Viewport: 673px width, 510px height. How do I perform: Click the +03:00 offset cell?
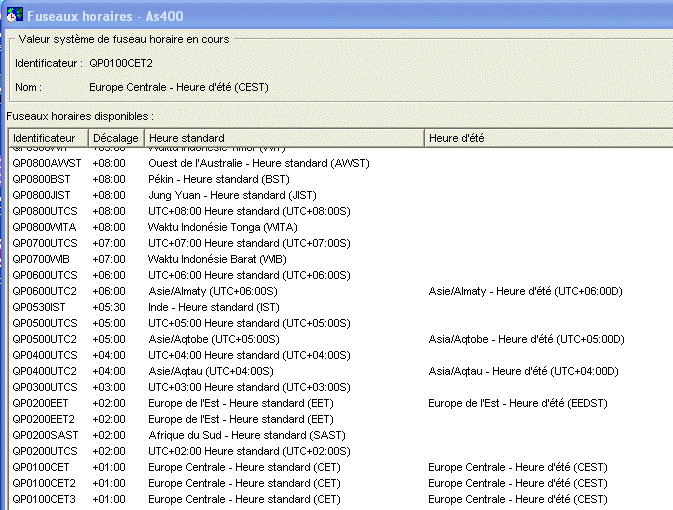coord(109,387)
